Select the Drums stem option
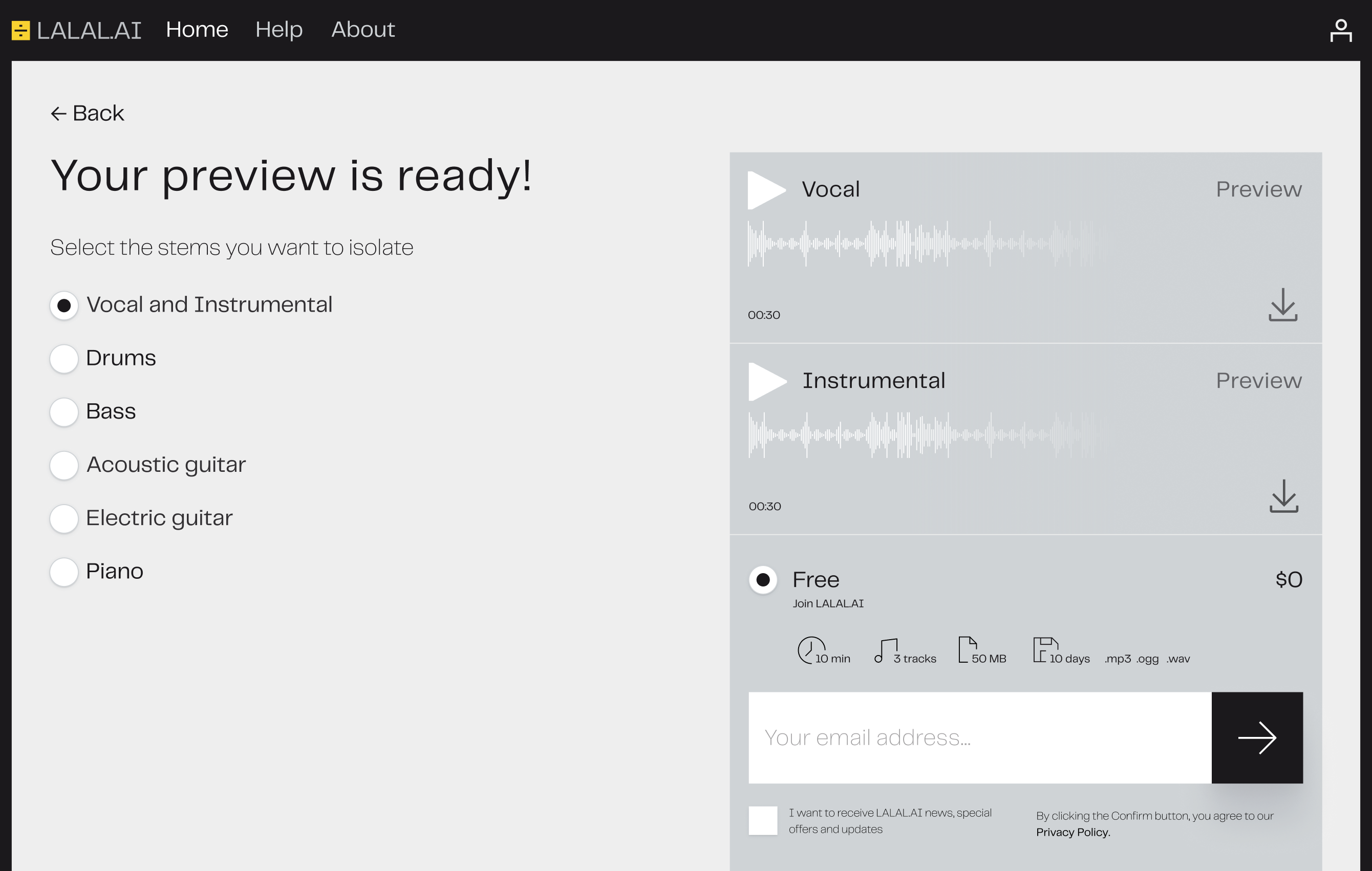This screenshot has width=1372, height=871. [x=64, y=359]
